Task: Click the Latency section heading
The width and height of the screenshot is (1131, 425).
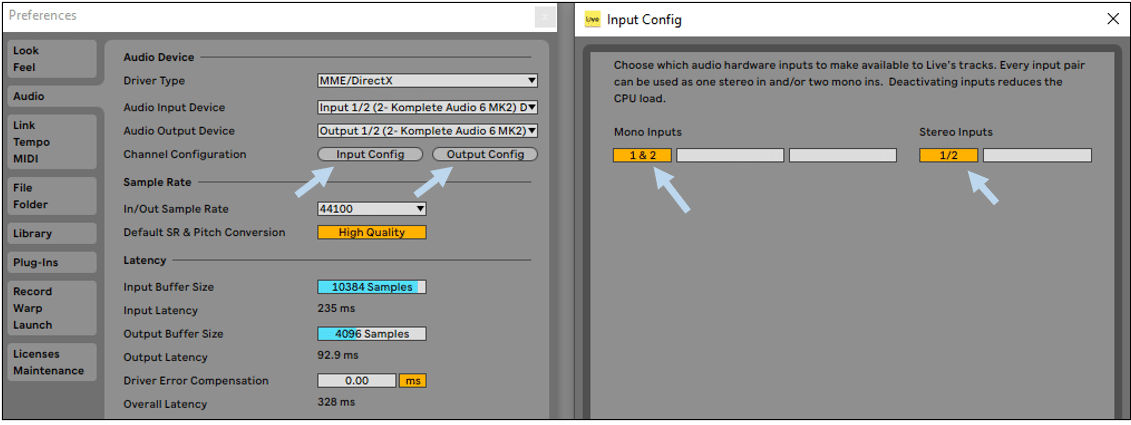Action: point(144,260)
